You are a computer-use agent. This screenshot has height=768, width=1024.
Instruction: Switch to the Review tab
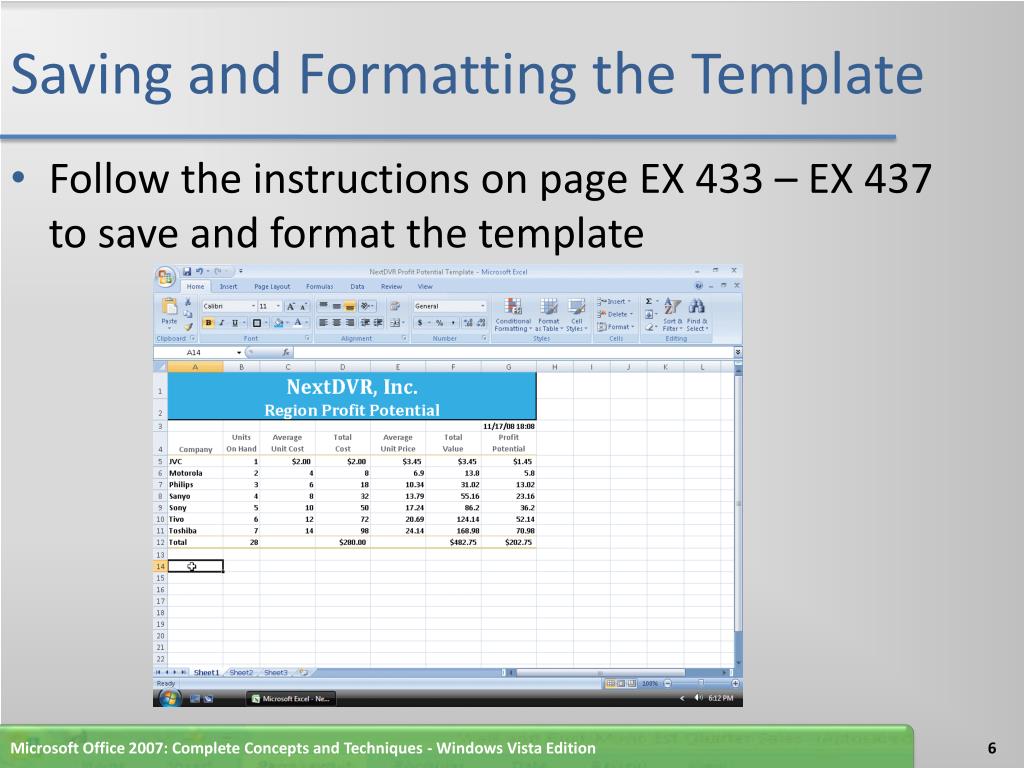(x=391, y=287)
